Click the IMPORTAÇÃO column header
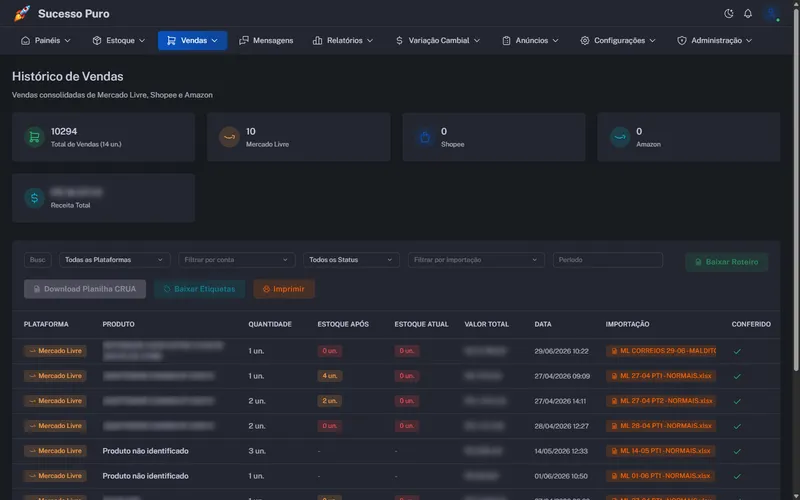Screen dimensions: 800x500 [628, 324]
